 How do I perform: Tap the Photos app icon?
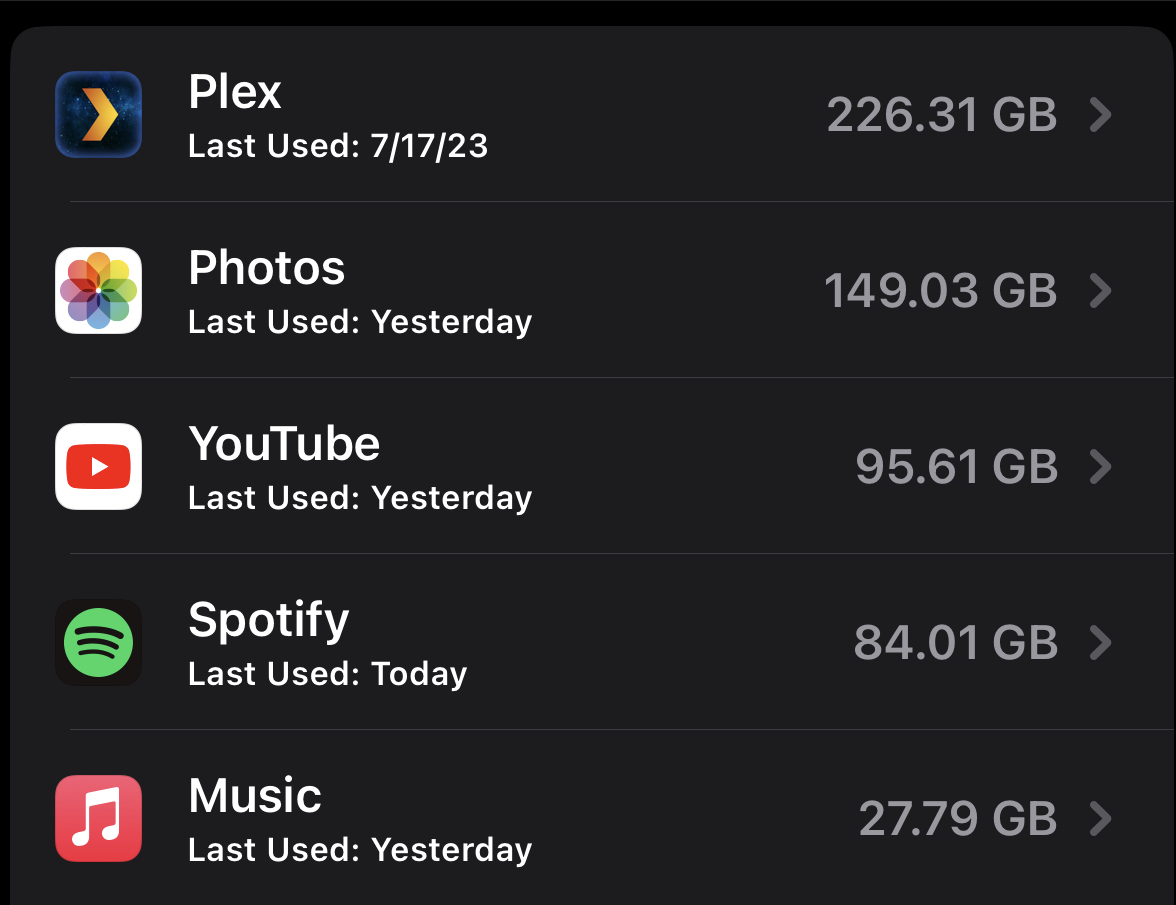tap(98, 290)
